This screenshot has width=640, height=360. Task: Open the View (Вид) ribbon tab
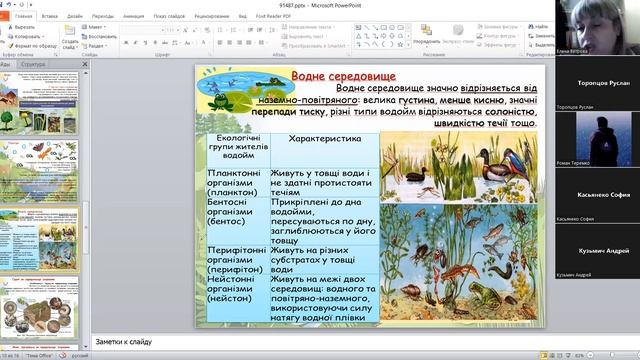click(x=242, y=16)
